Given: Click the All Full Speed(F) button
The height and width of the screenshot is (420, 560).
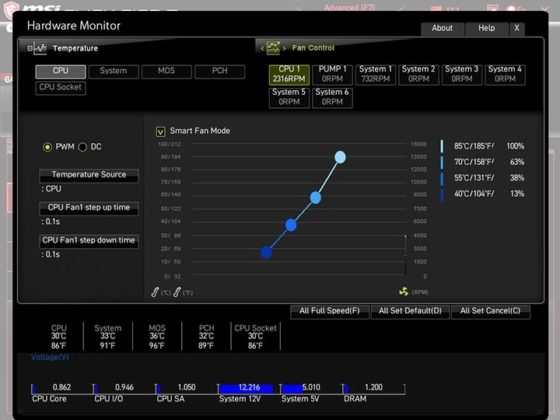Looking at the screenshot, I should click(x=330, y=311).
